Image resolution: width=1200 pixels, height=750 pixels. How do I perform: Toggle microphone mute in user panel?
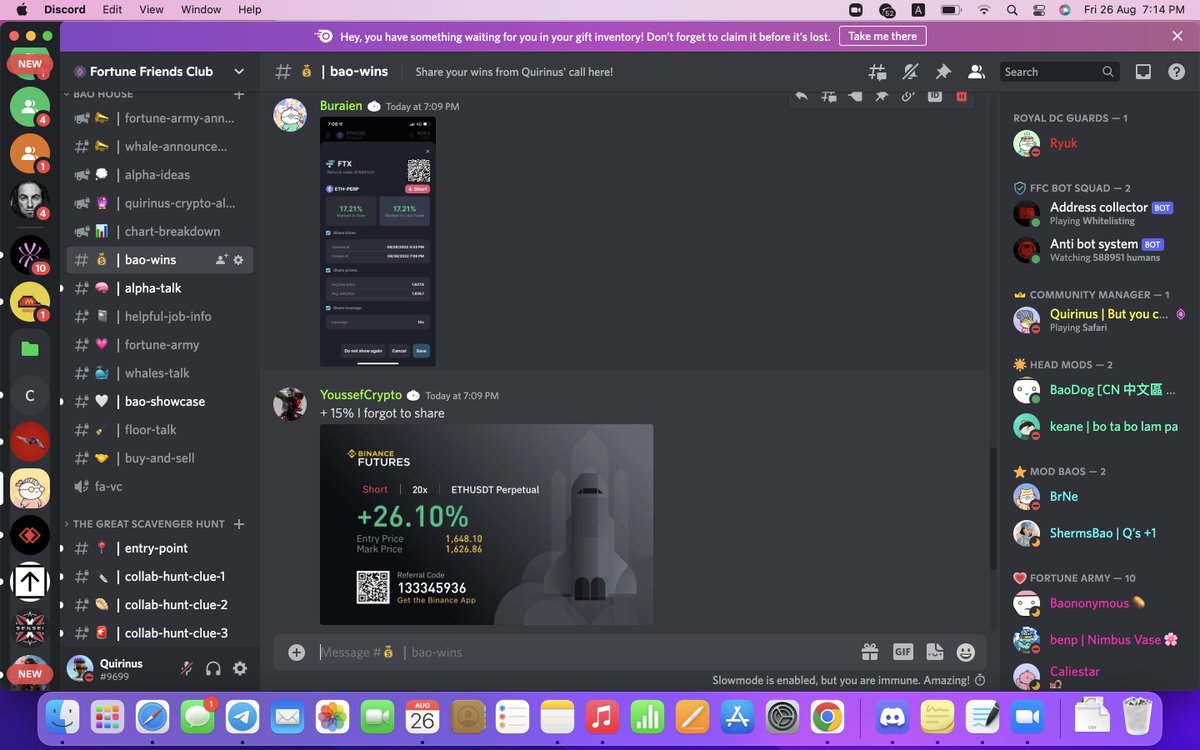pyautogui.click(x=186, y=669)
